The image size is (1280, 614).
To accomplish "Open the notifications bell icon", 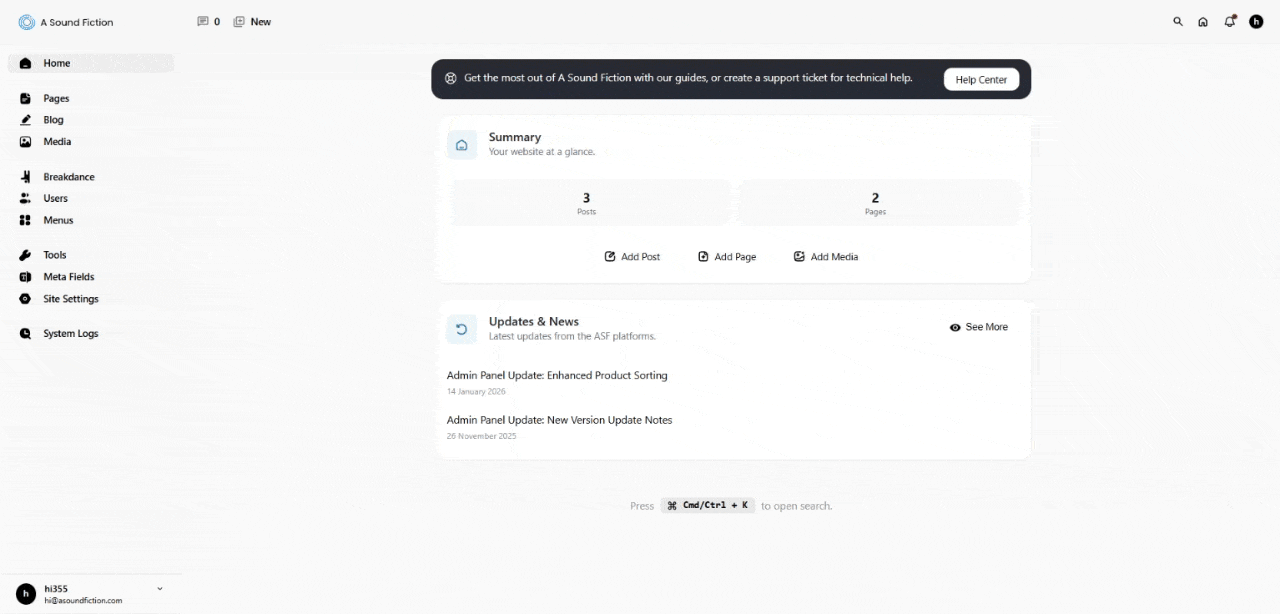I will (x=1230, y=22).
